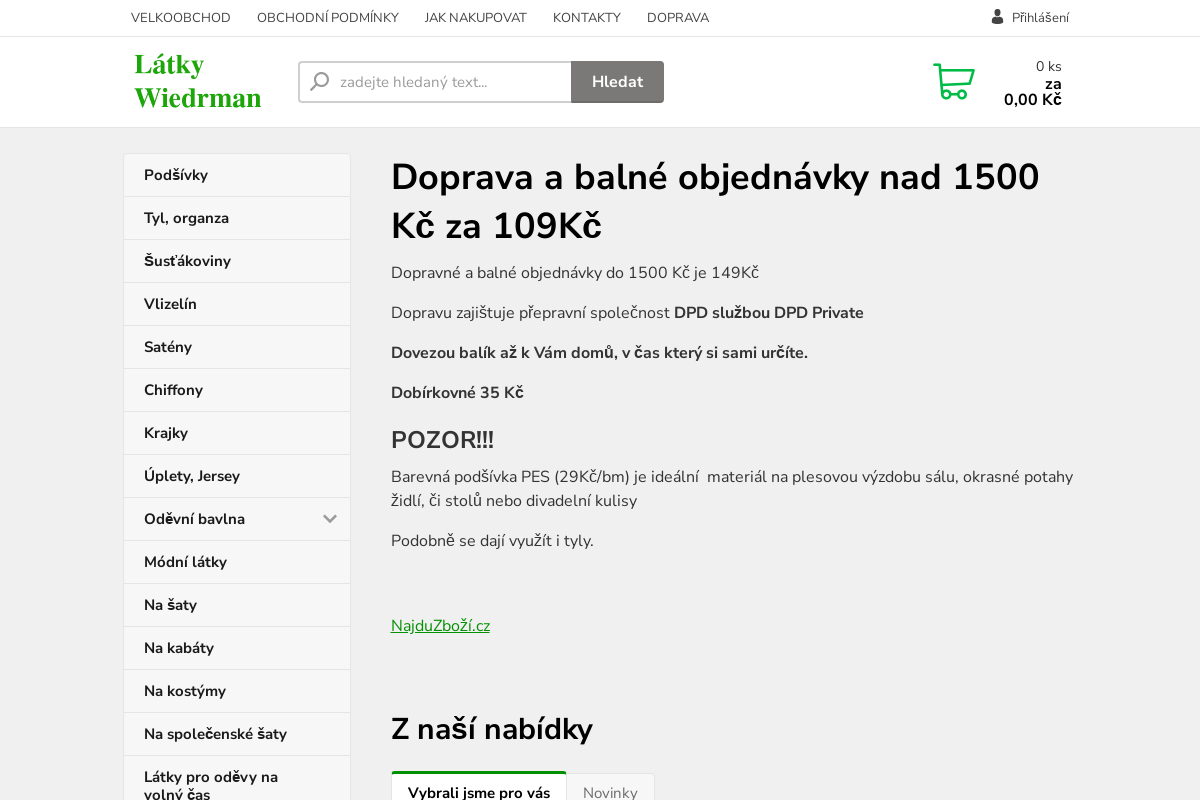Open the shopping cart icon
This screenshot has width=1200, height=800.
tap(954, 82)
